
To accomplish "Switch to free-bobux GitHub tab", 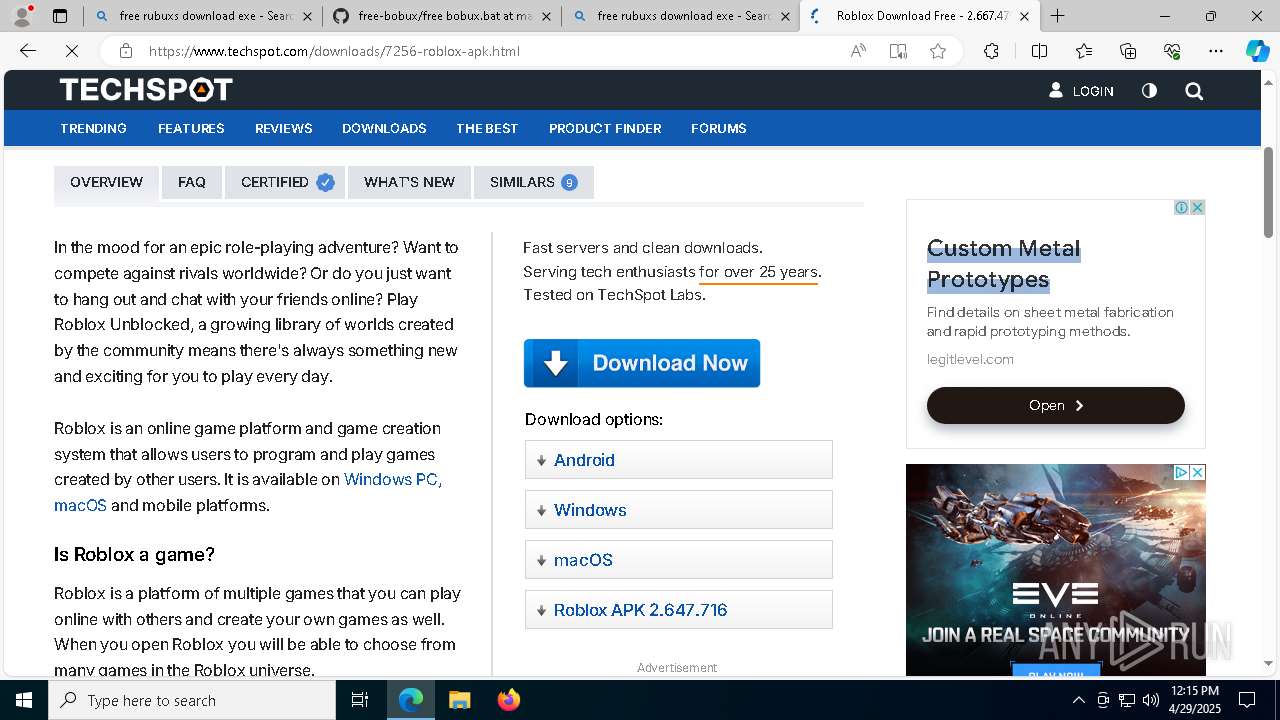I will (x=440, y=16).
